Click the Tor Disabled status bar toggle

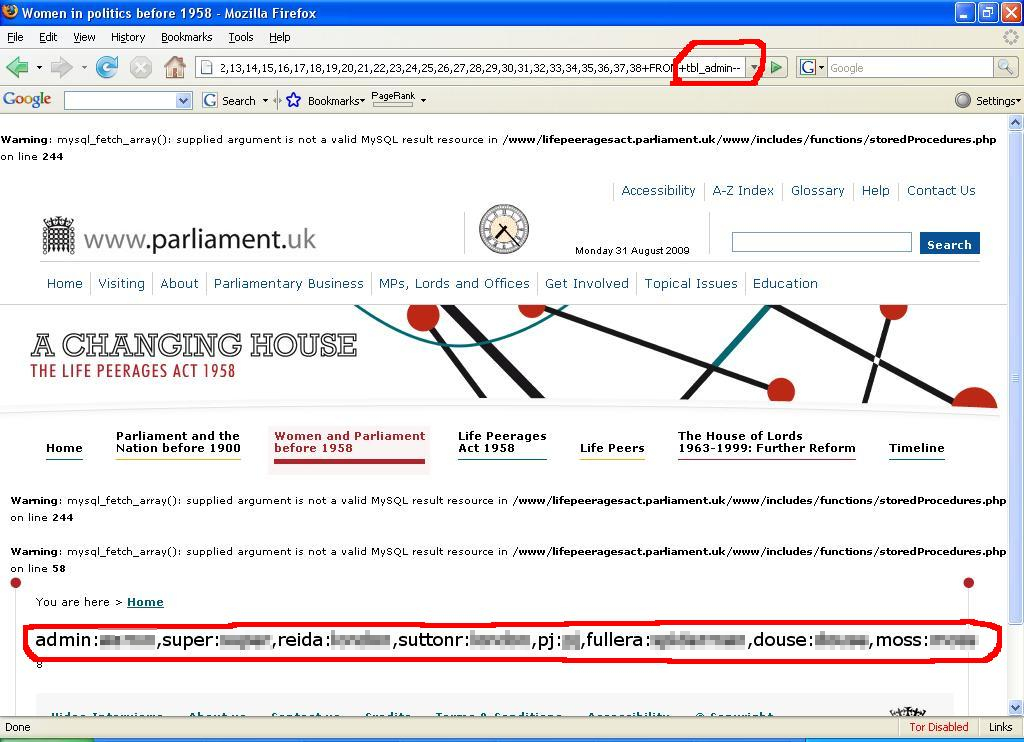coord(938,727)
